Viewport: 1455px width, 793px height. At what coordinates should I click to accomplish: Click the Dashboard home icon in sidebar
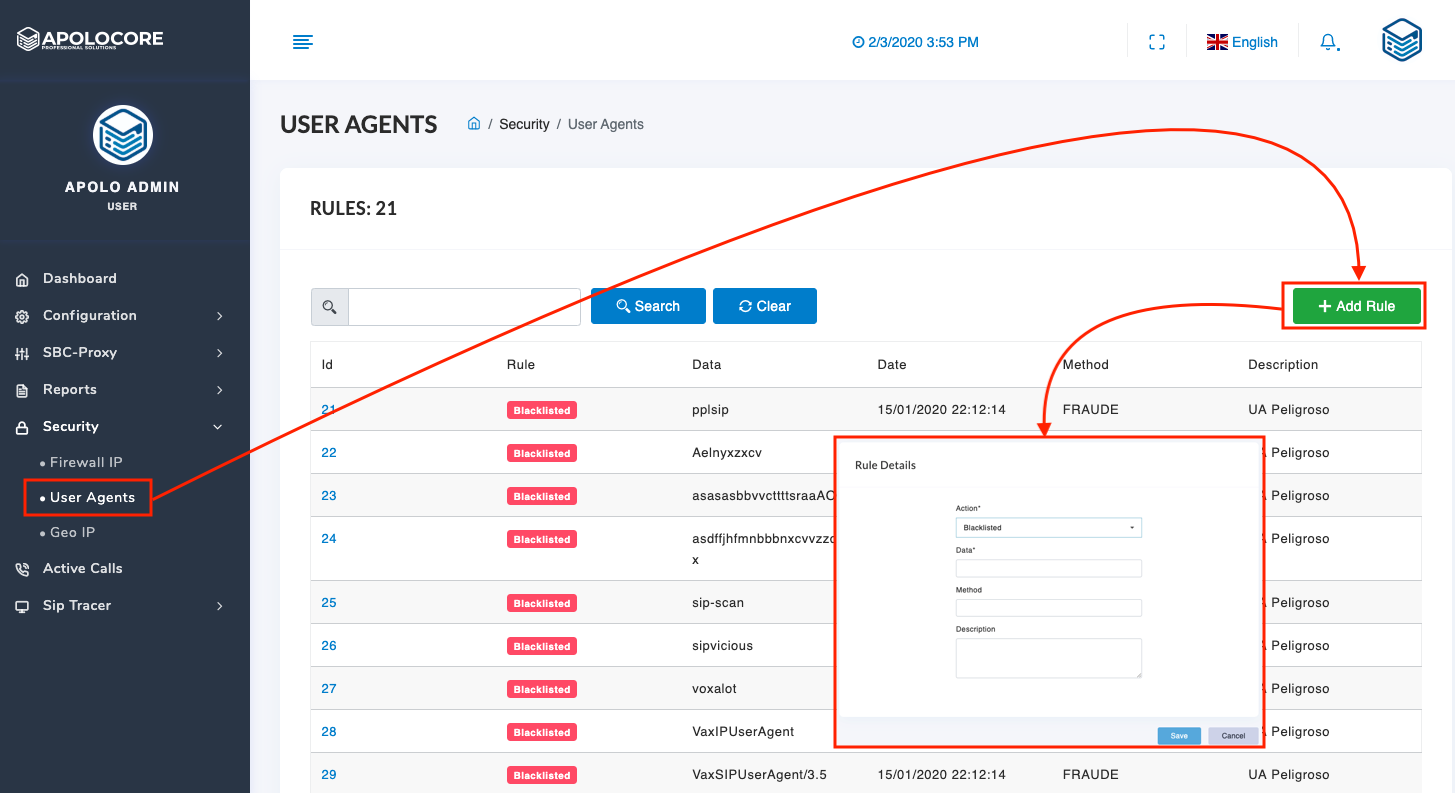(x=22, y=280)
